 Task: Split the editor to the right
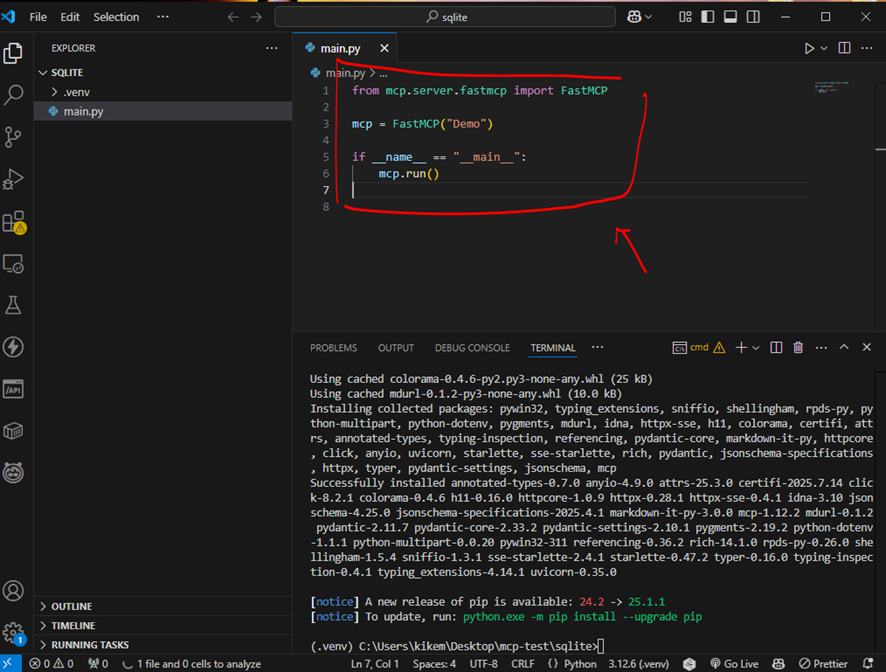coord(844,48)
